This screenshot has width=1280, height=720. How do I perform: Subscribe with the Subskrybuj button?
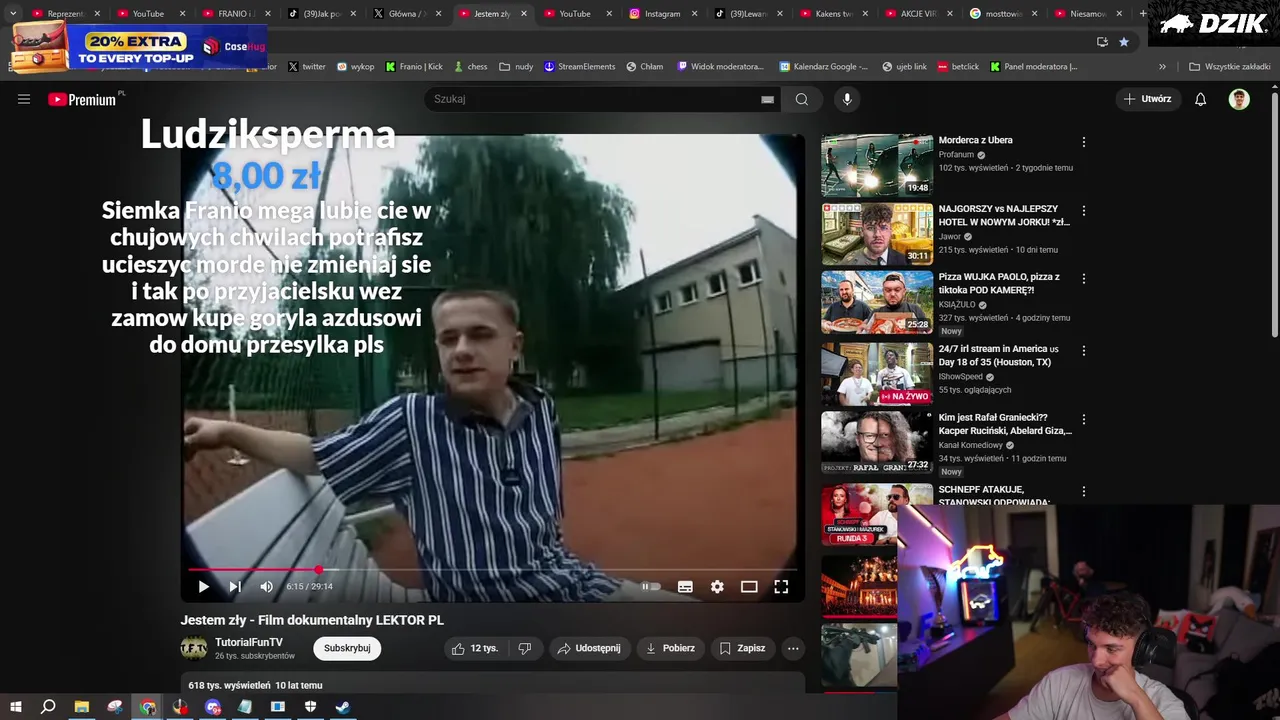(347, 648)
